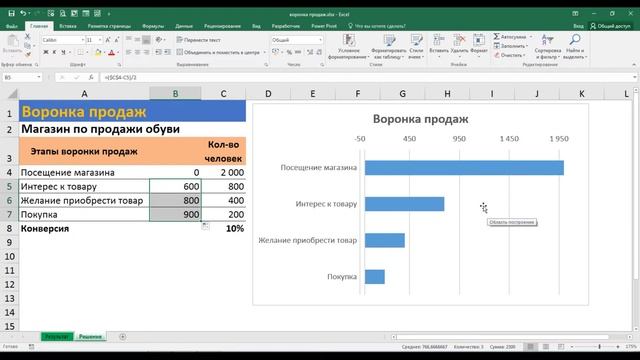Click the Decrease Decimal icon
This screenshot has width=640, height=360.
coord(319,52)
